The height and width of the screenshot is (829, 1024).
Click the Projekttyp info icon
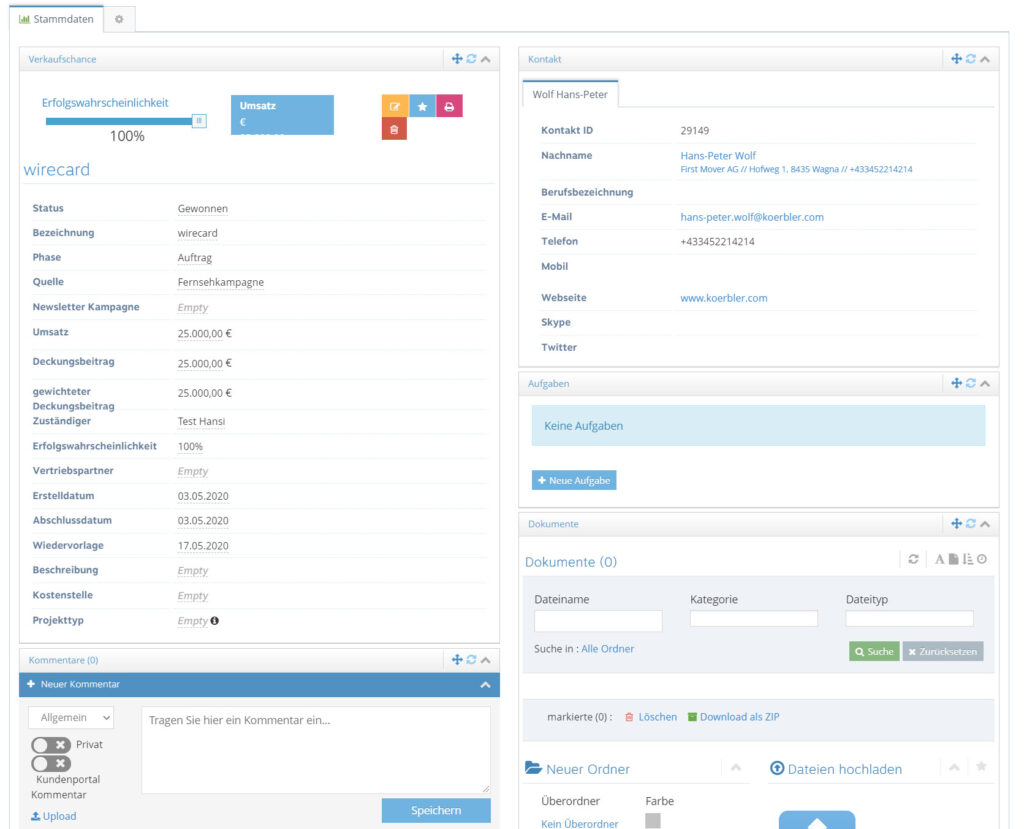214,621
